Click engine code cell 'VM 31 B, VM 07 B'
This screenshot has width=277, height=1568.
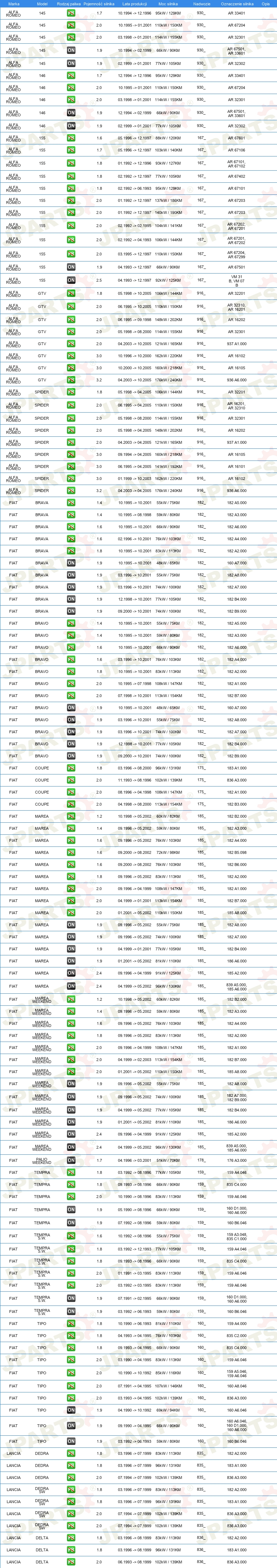(237, 281)
